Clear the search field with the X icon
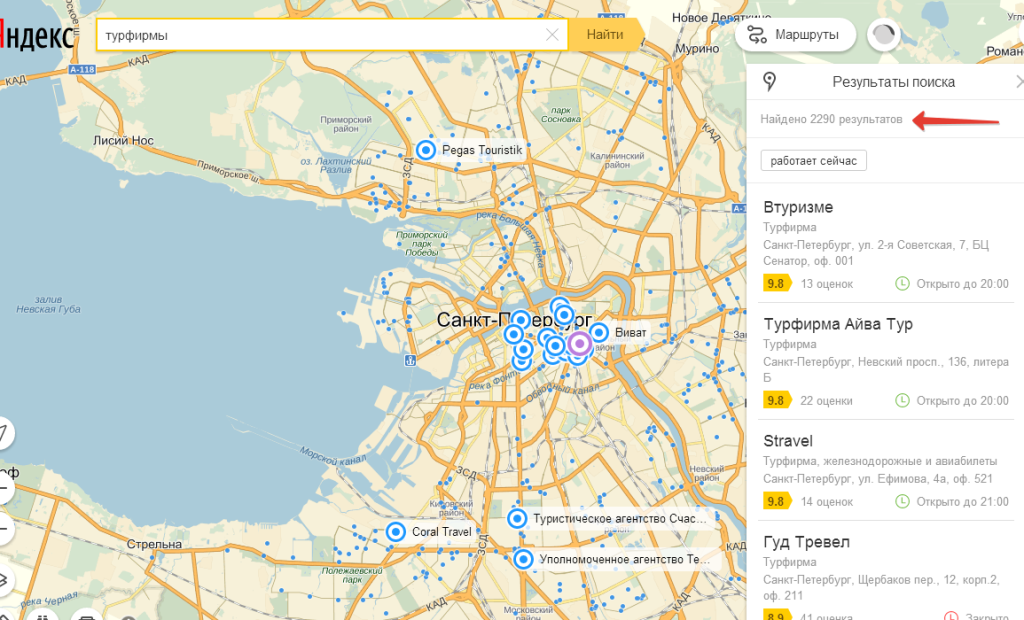Viewport: 1024px width, 620px height. (x=552, y=35)
